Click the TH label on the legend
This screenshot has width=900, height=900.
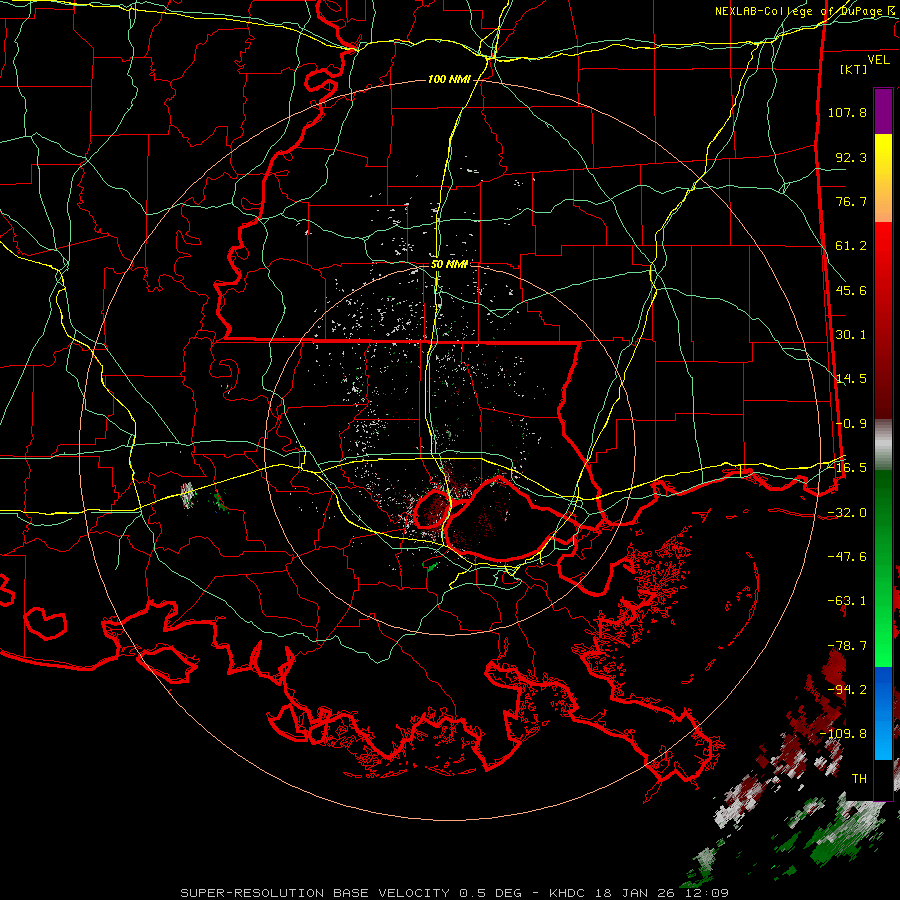(859, 779)
